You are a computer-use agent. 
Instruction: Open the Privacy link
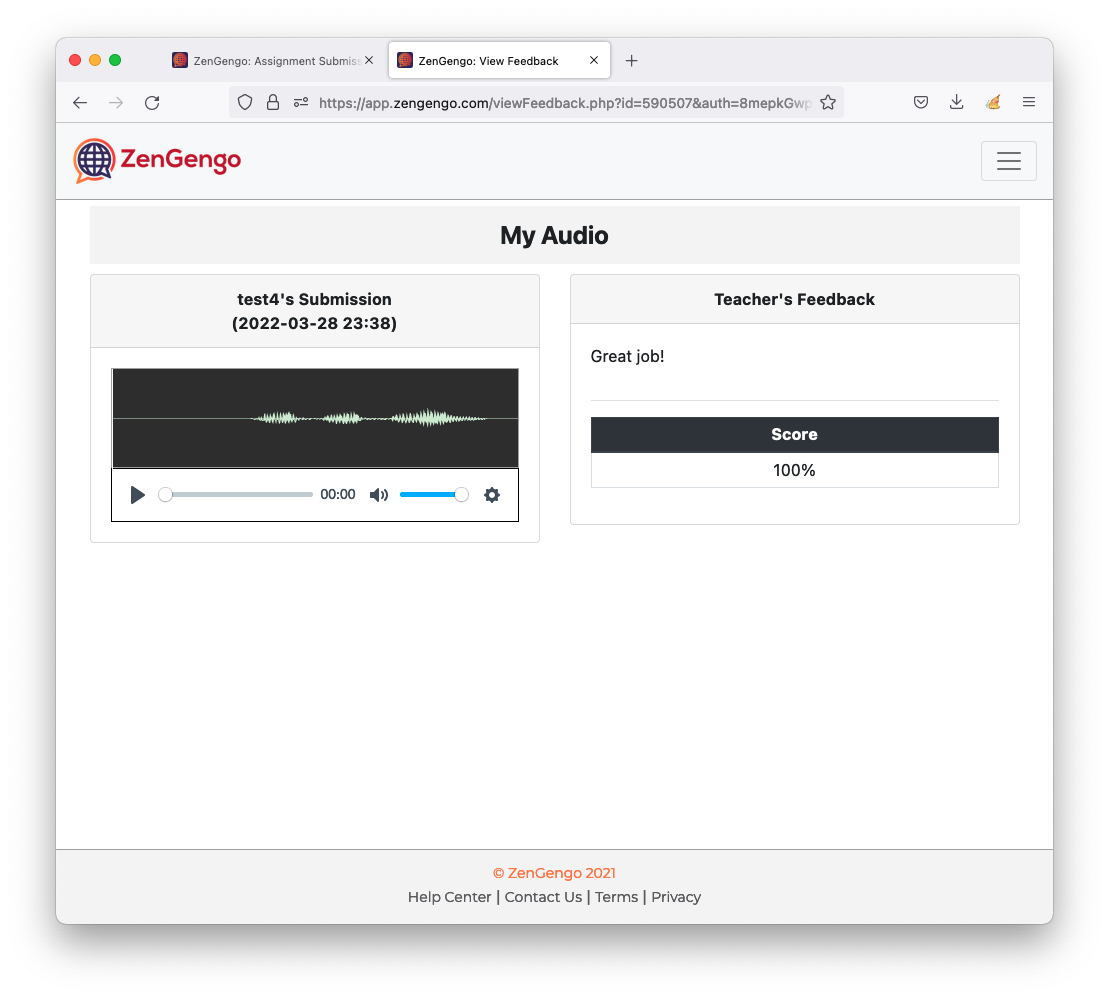pyautogui.click(x=675, y=897)
